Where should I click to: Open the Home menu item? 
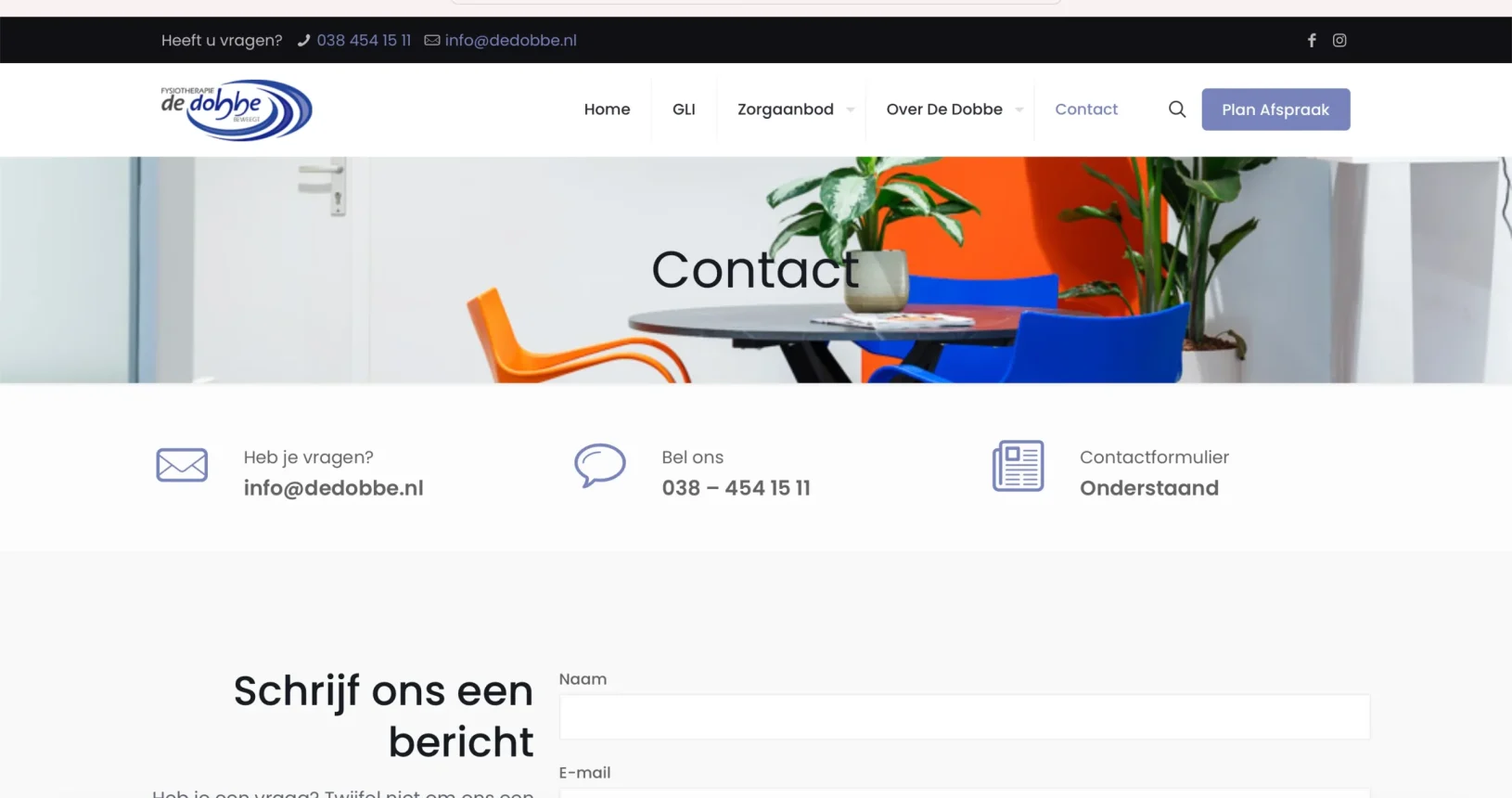607,109
